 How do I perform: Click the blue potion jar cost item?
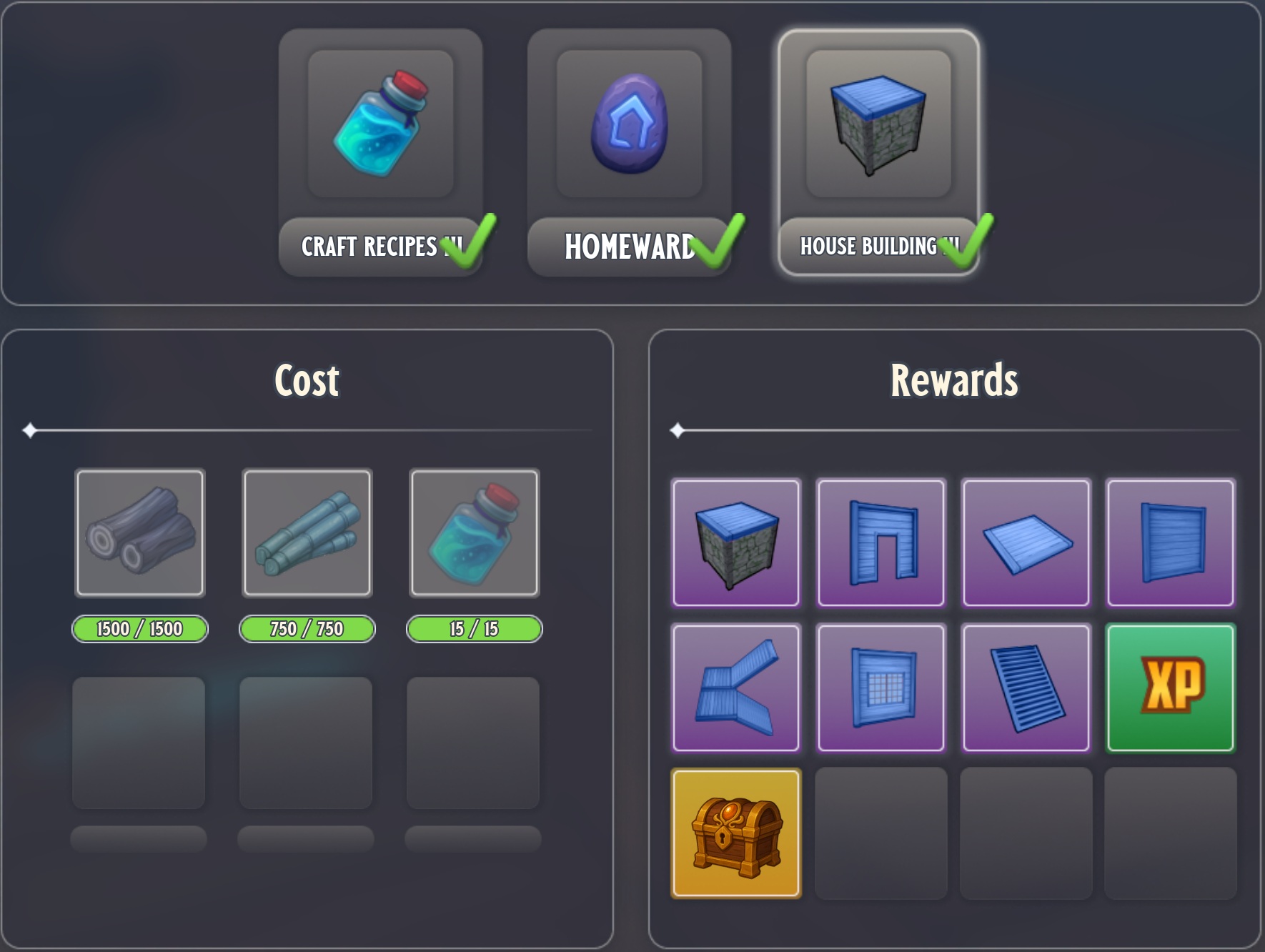pyautogui.click(x=475, y=532)
